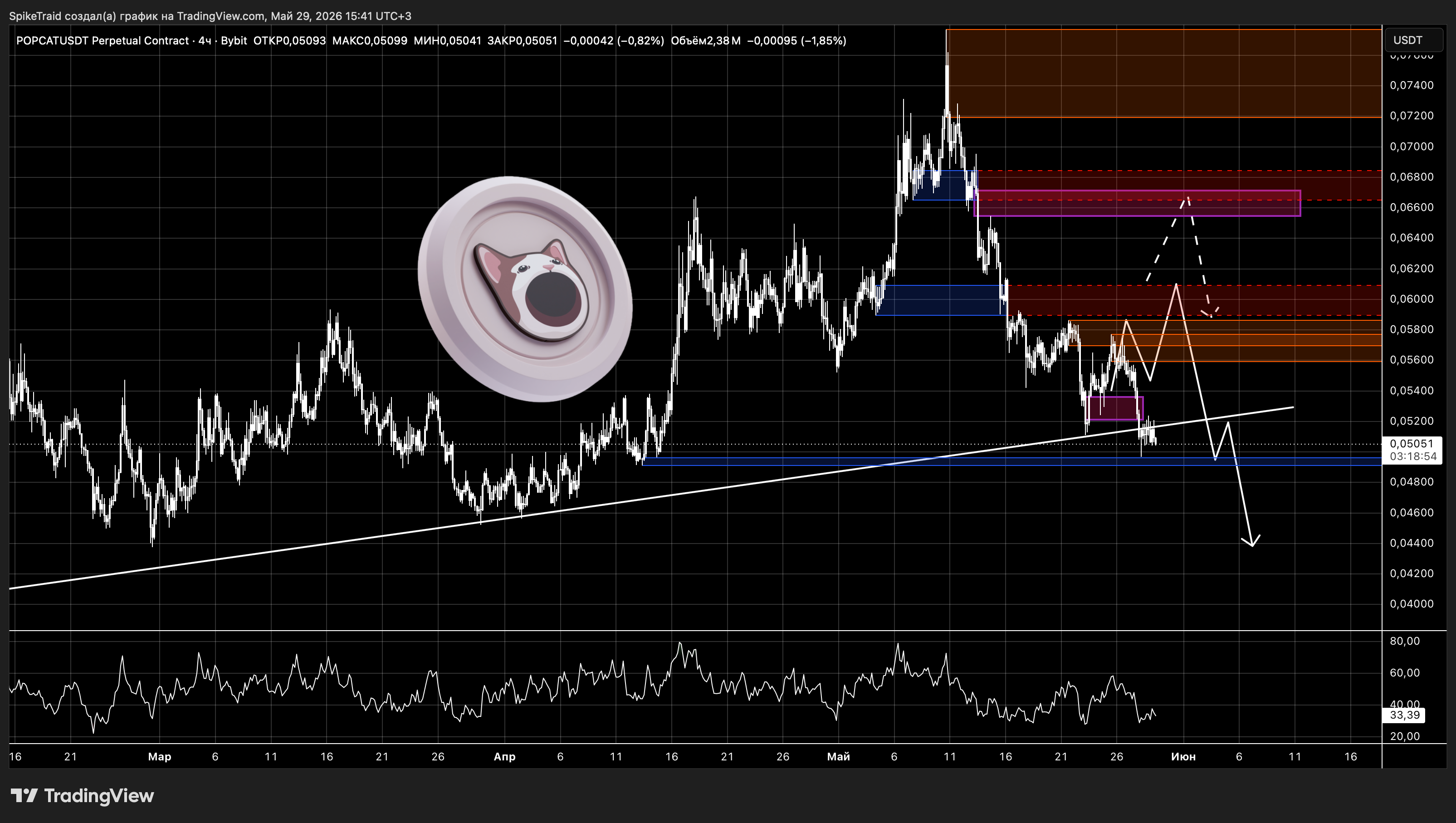The height and width of the screenshot is (823, 1456).
Task: Click the МИН0,05041 low value
Action: (448, 41)
